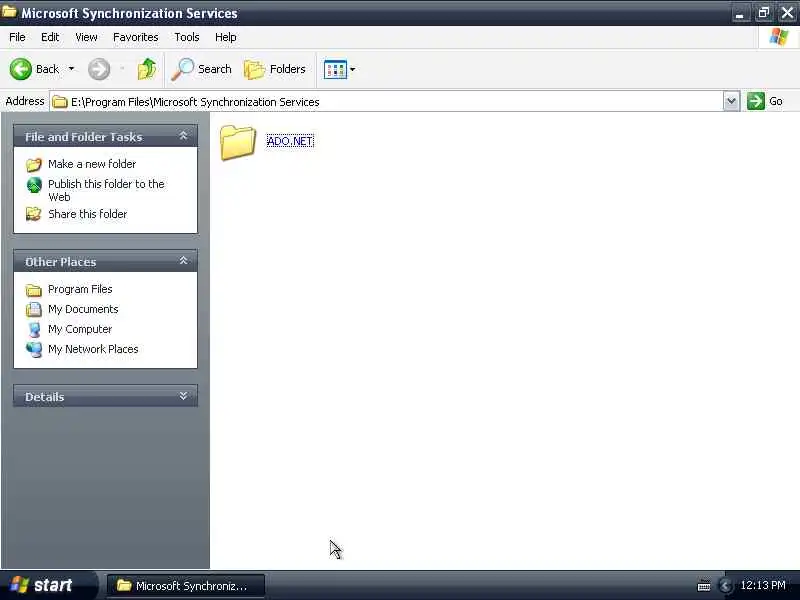The image size is (800, 600).
Task: Open My Network Places link
Action: click(93, 349)
